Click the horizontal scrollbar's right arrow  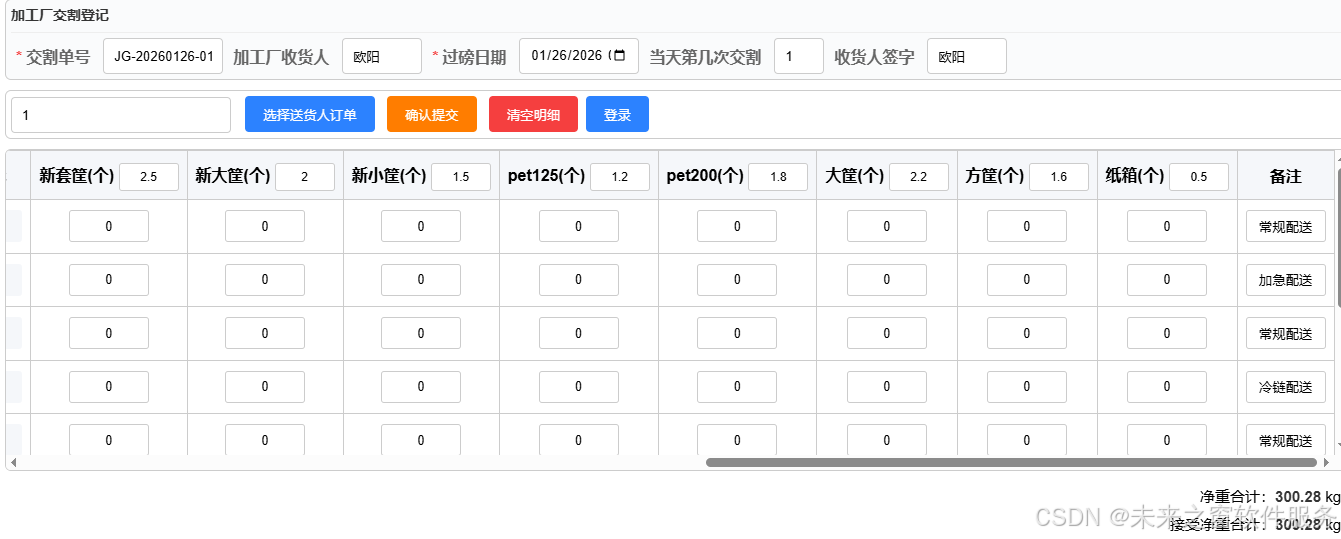[1326, 463]
